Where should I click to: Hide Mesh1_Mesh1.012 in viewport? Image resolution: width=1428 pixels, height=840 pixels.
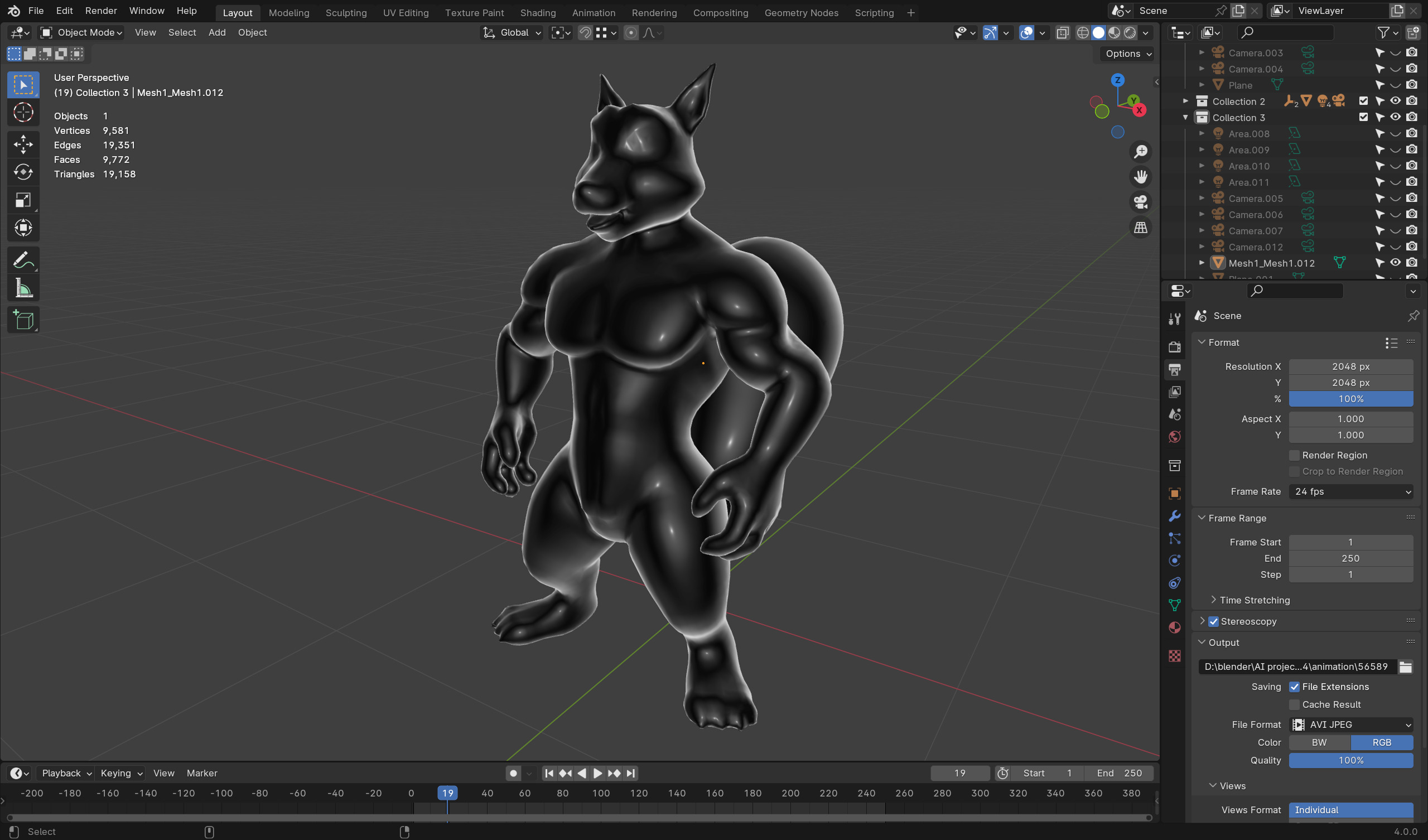1395,263
